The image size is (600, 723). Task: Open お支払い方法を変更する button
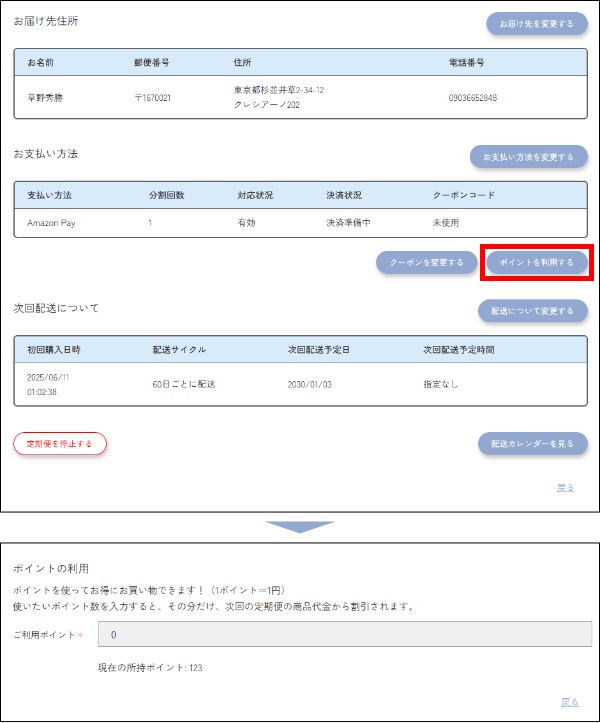coord(529,157)
